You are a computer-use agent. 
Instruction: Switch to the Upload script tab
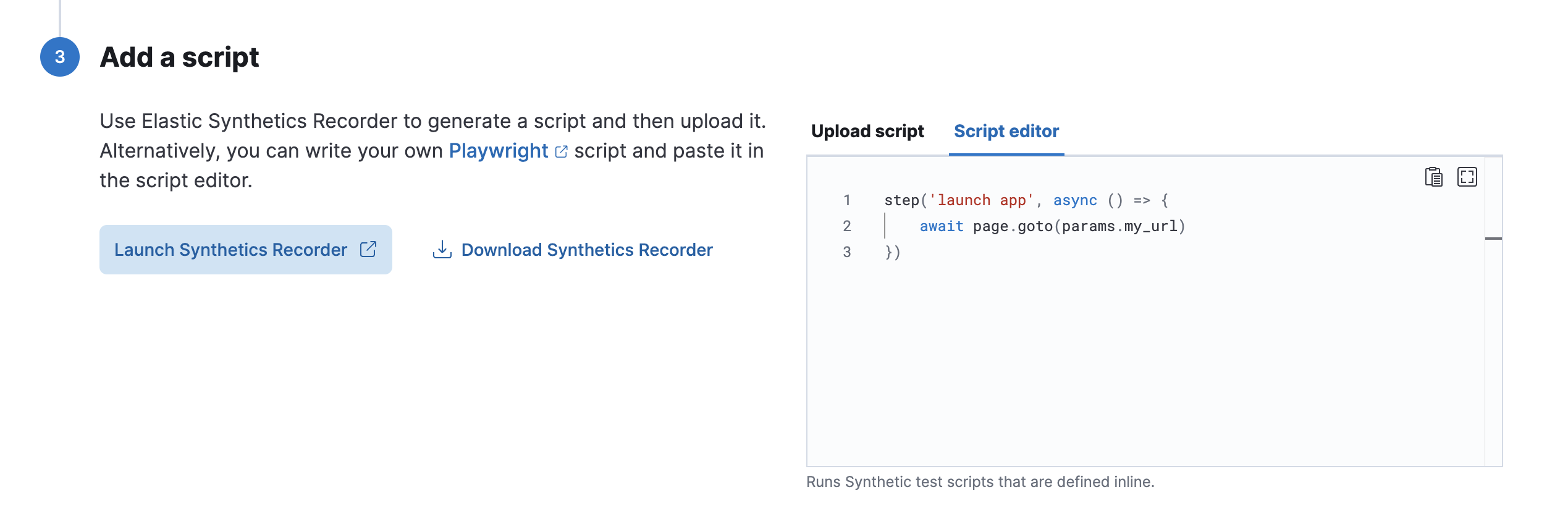867,131
